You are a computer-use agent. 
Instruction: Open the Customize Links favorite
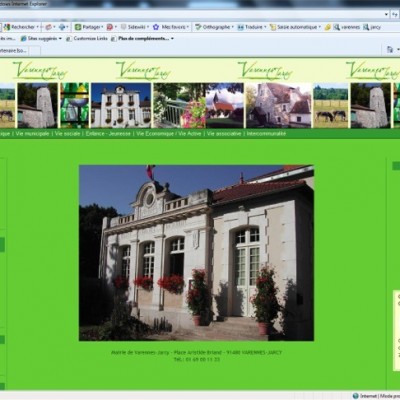click(x=87, y=38)
